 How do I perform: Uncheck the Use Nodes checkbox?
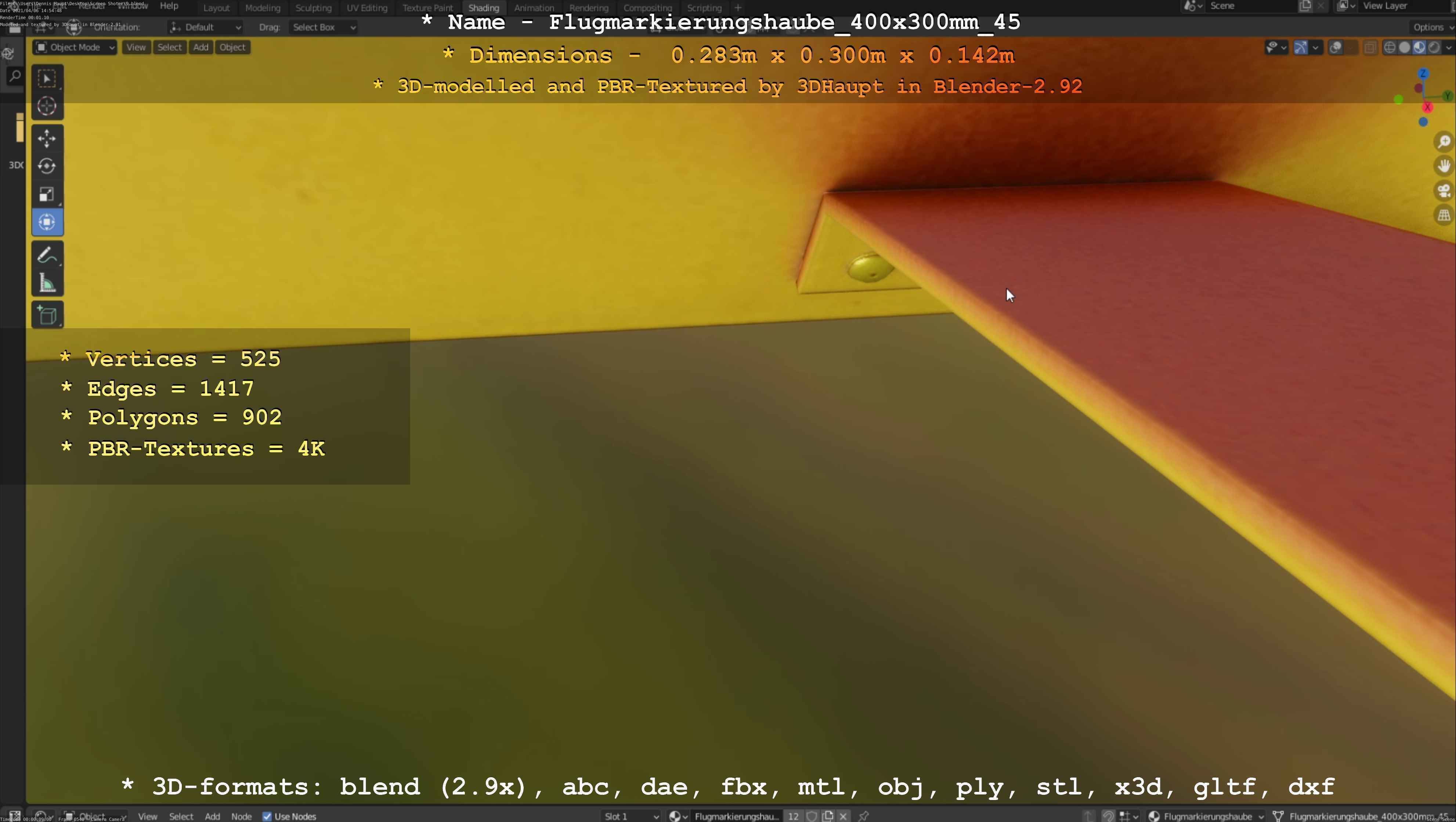tap(267, 816)
